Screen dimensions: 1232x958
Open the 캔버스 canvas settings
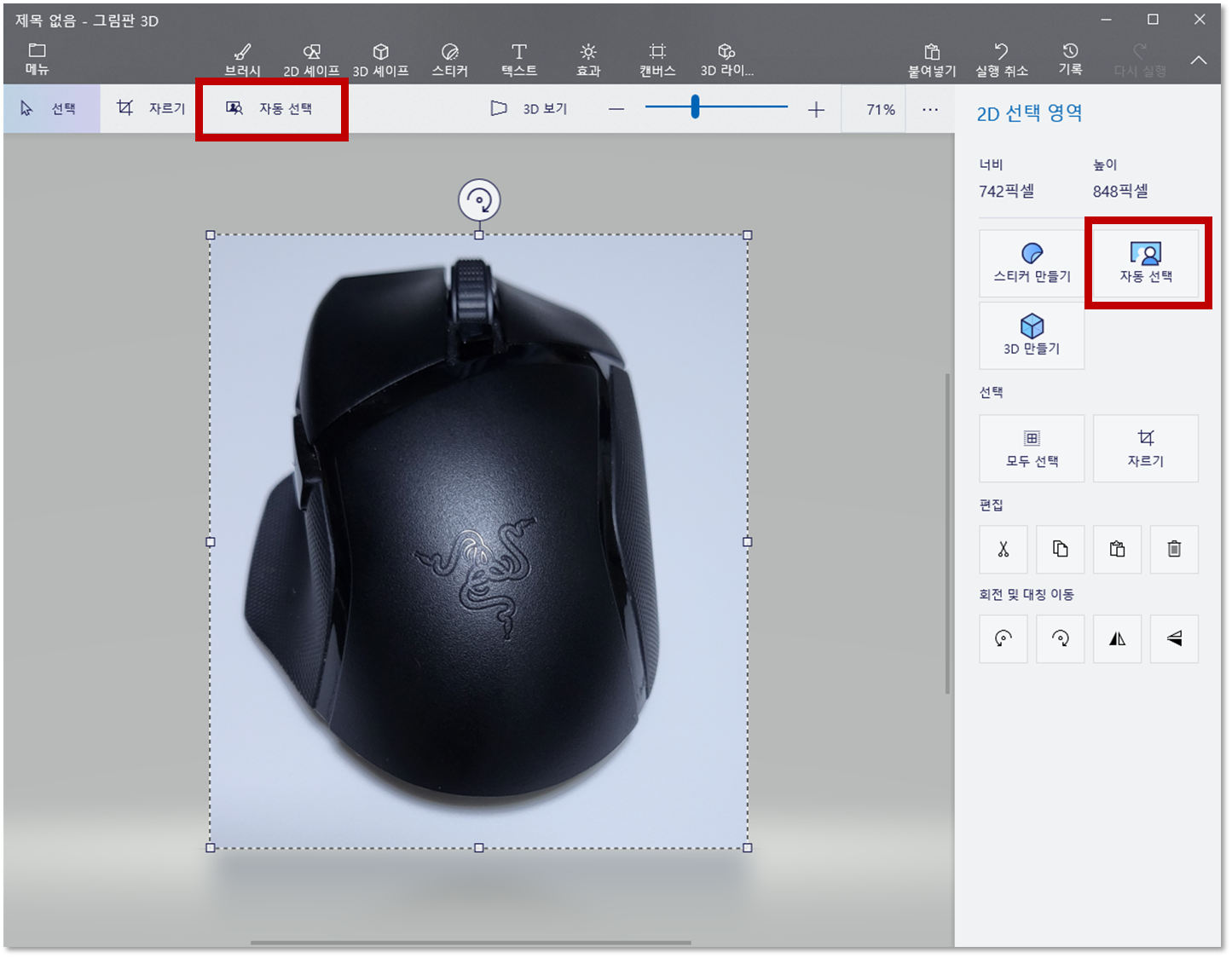click(x=657, y=60)
